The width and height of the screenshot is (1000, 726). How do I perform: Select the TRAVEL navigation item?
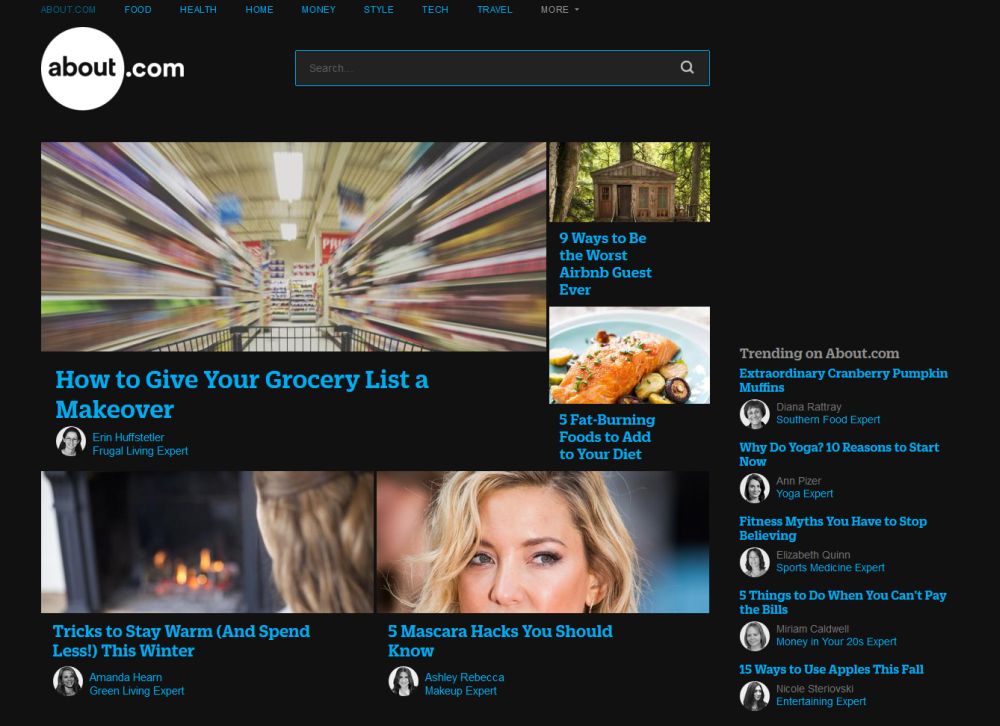click(x=494, y=9)
